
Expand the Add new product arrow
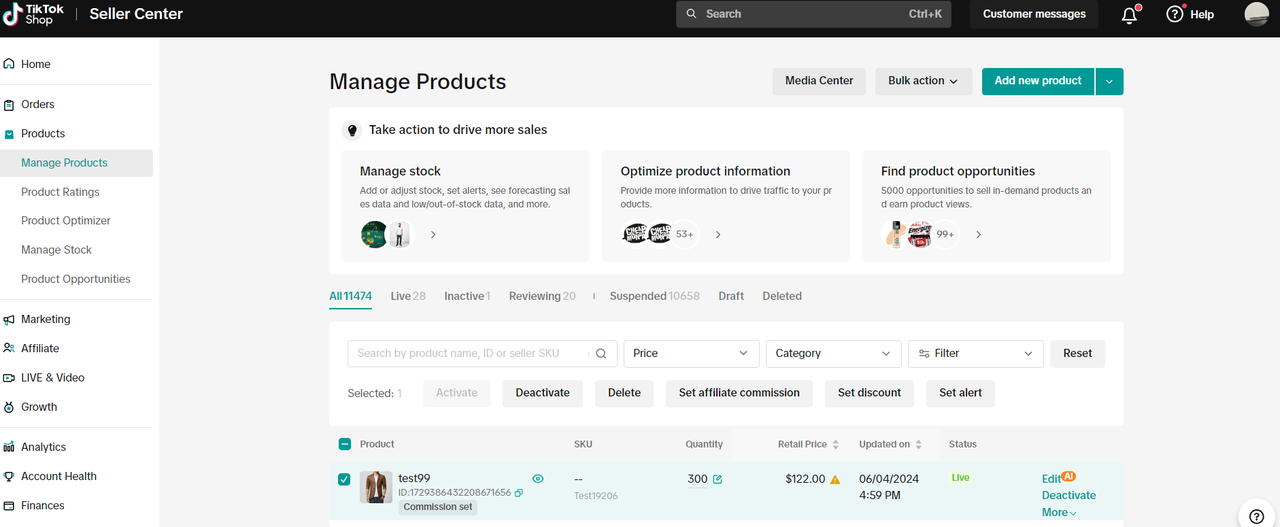pyautogui.click(x=1109, y=81)
